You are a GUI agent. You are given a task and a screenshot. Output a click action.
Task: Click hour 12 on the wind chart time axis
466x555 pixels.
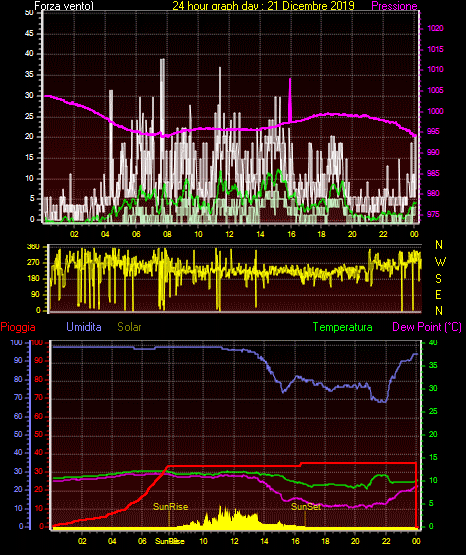coord(229,234)
